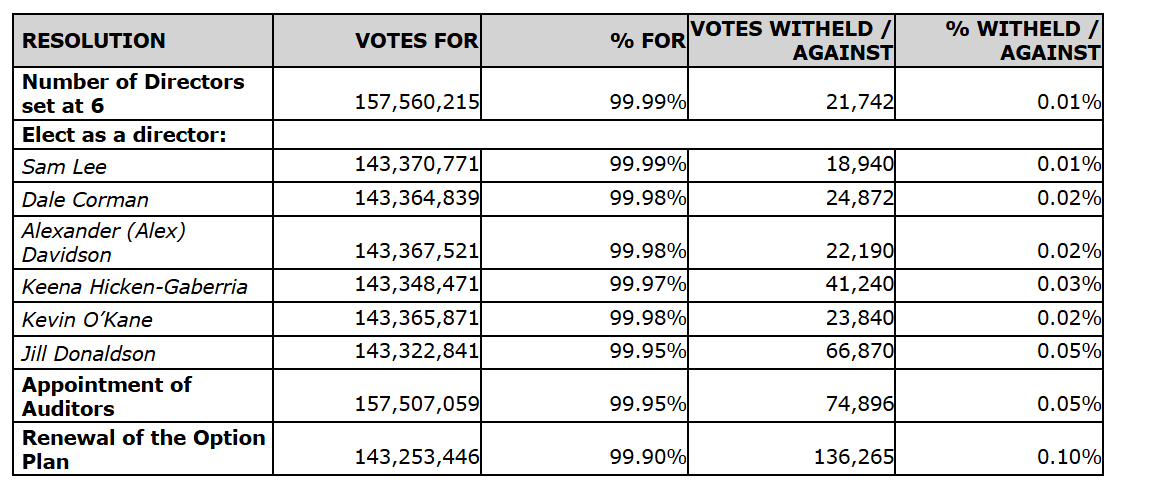Click the % FOR column header
Viewport: 1150px width, 491px height.
[648, 42]
